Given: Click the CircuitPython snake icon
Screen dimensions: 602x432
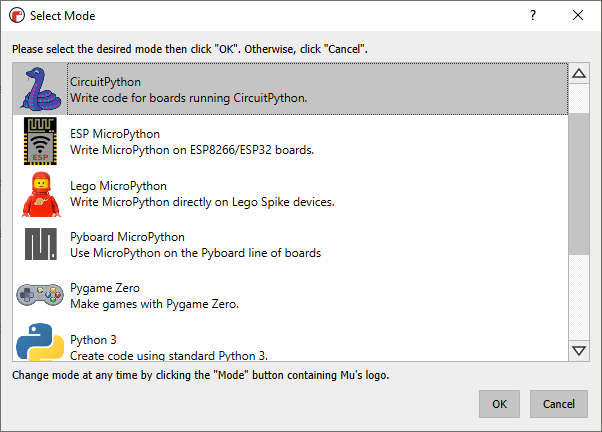Looking at the screenshot, I should pyautogui.click(x=40, y=88).
